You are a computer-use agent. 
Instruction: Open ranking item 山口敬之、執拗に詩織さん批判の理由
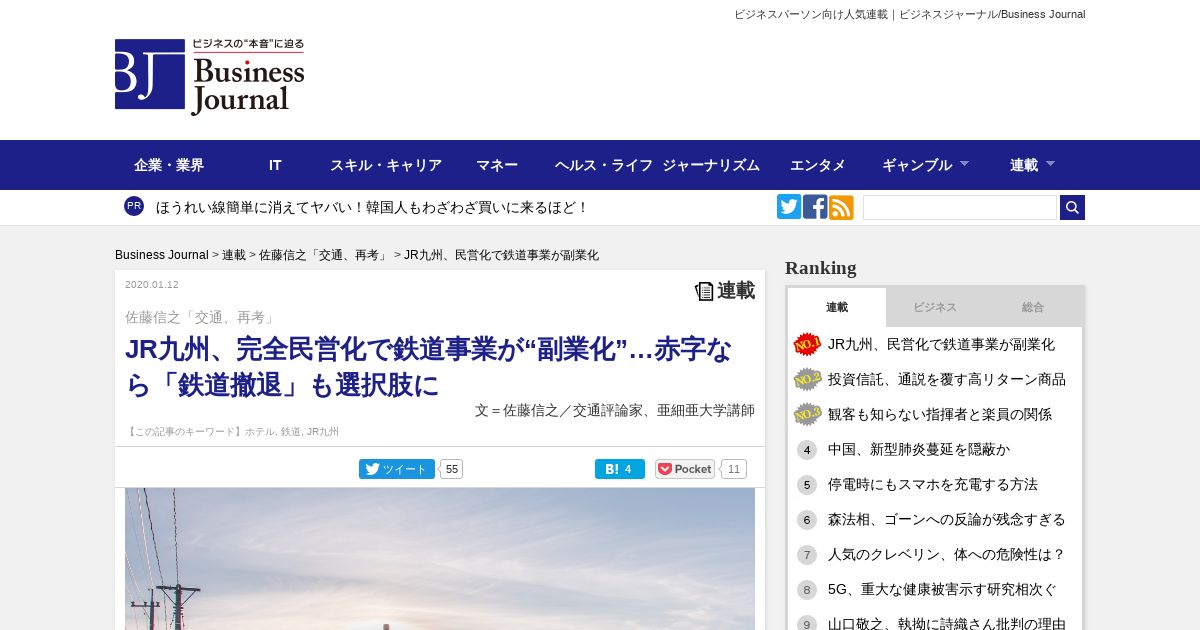[x=947, y=624]
